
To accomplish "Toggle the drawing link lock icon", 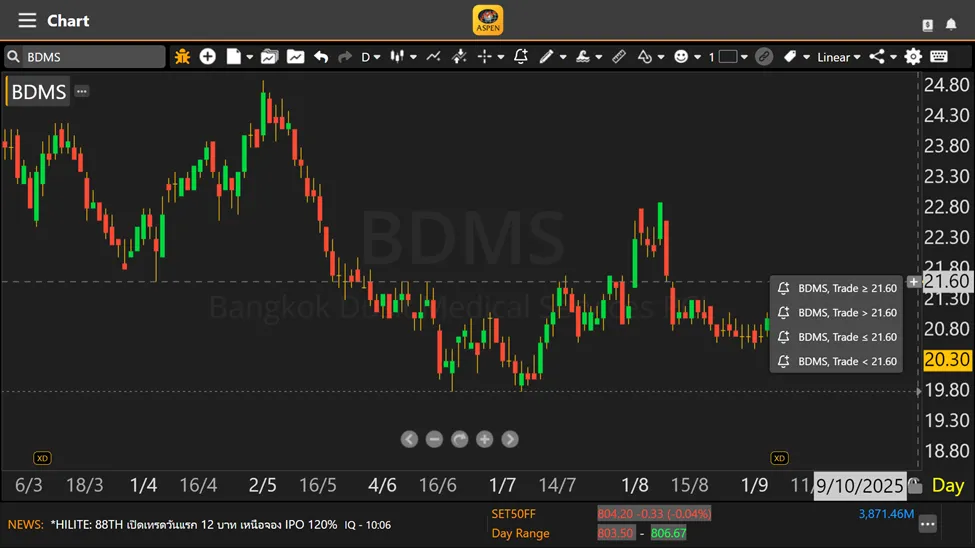I will coord(764,57).
